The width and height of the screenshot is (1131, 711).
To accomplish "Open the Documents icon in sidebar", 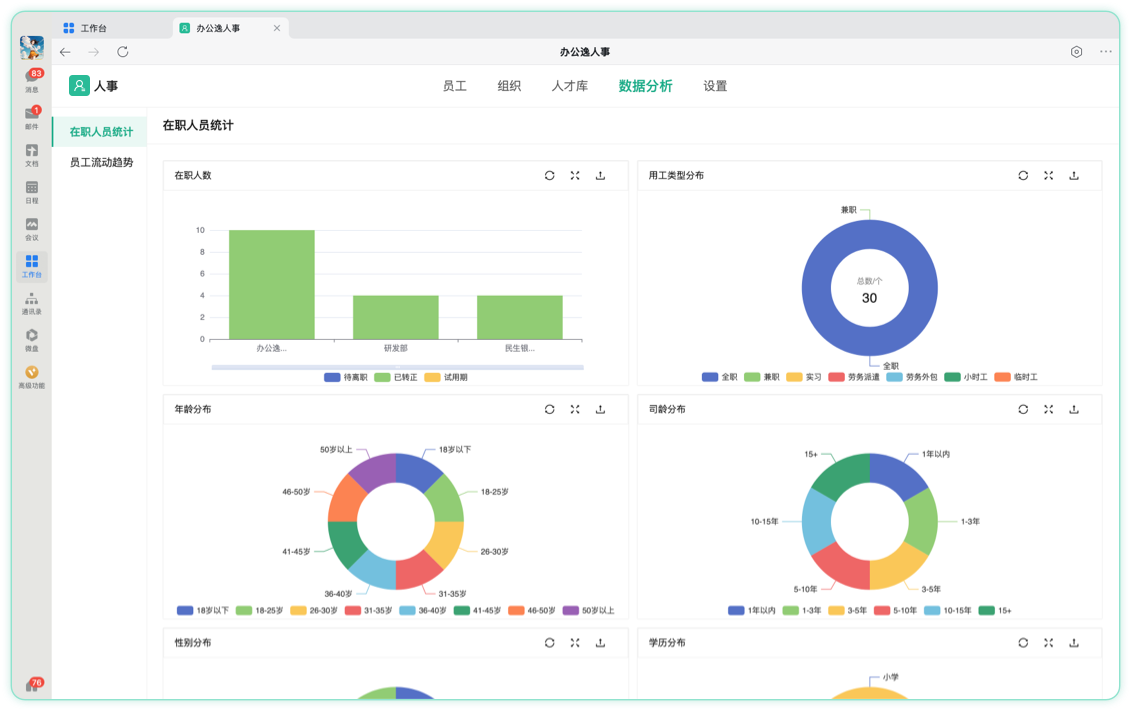I will tap(32, 154).
